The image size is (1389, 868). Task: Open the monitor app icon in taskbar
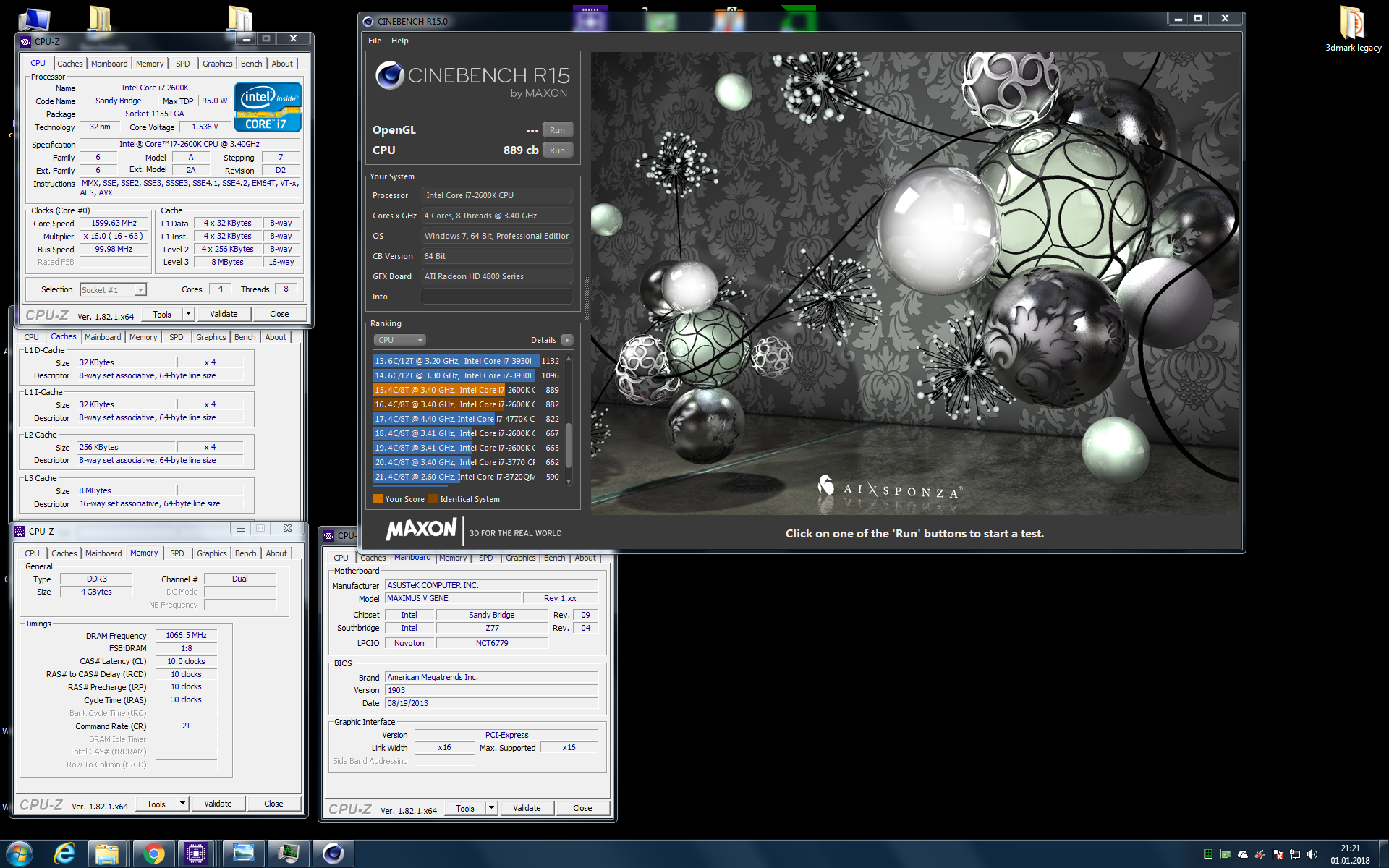pos(289,854)
